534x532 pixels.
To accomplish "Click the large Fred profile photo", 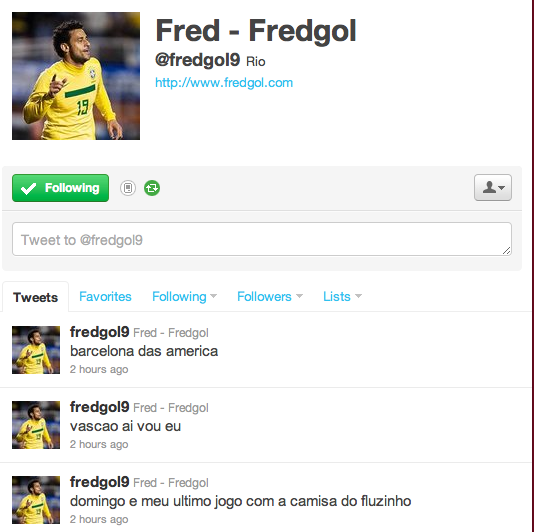I will 76,76.
